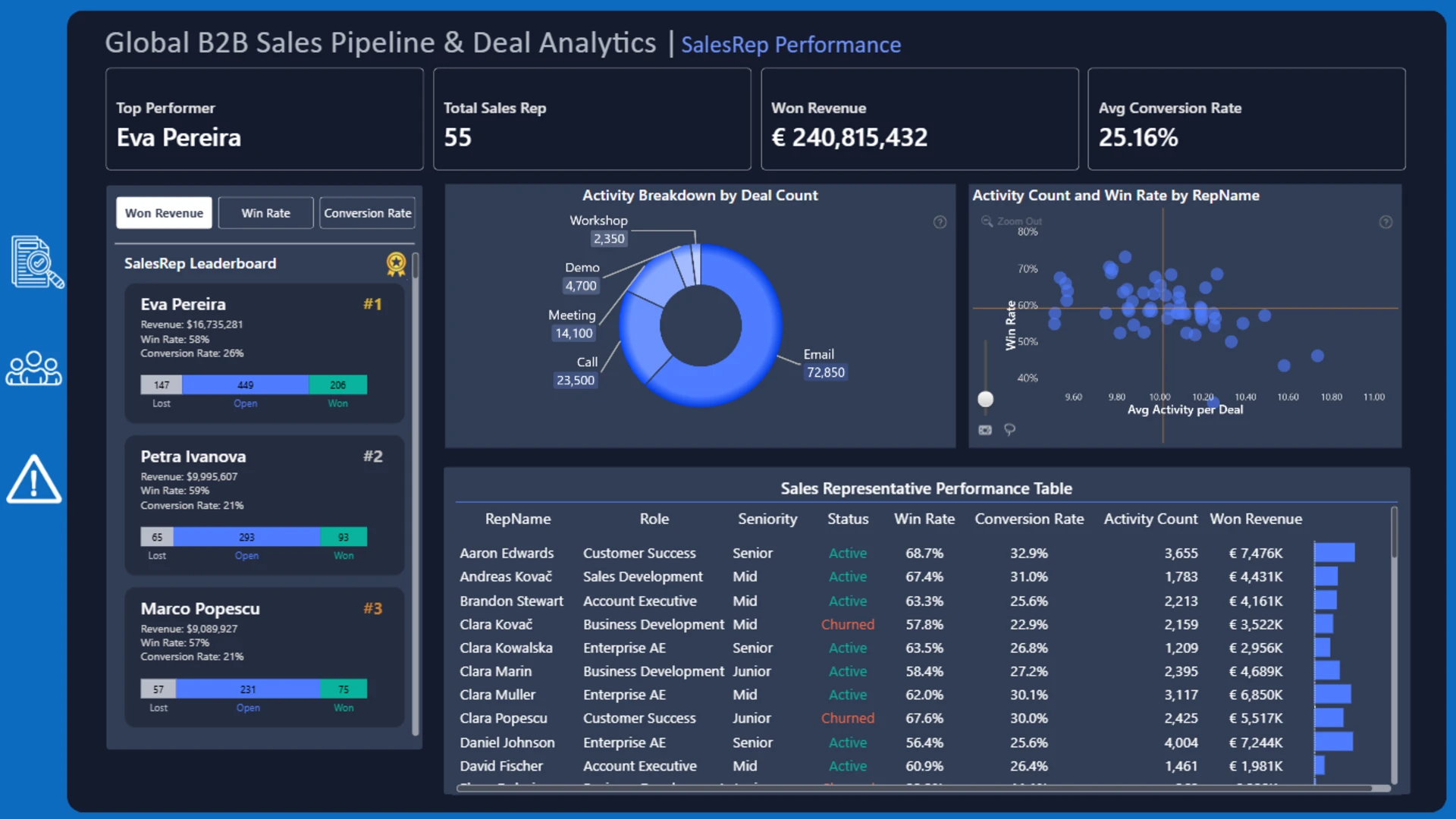Sort table by Won Revenue column header

[1256, 519]
